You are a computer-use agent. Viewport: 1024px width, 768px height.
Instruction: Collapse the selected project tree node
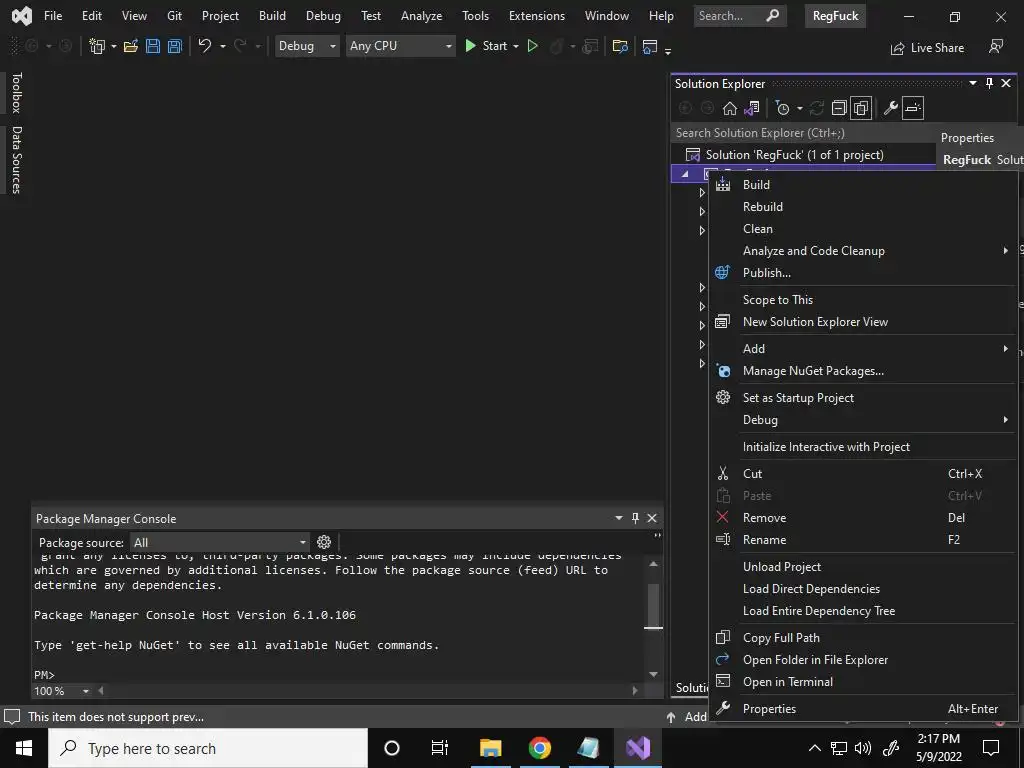tap(685, 174)
